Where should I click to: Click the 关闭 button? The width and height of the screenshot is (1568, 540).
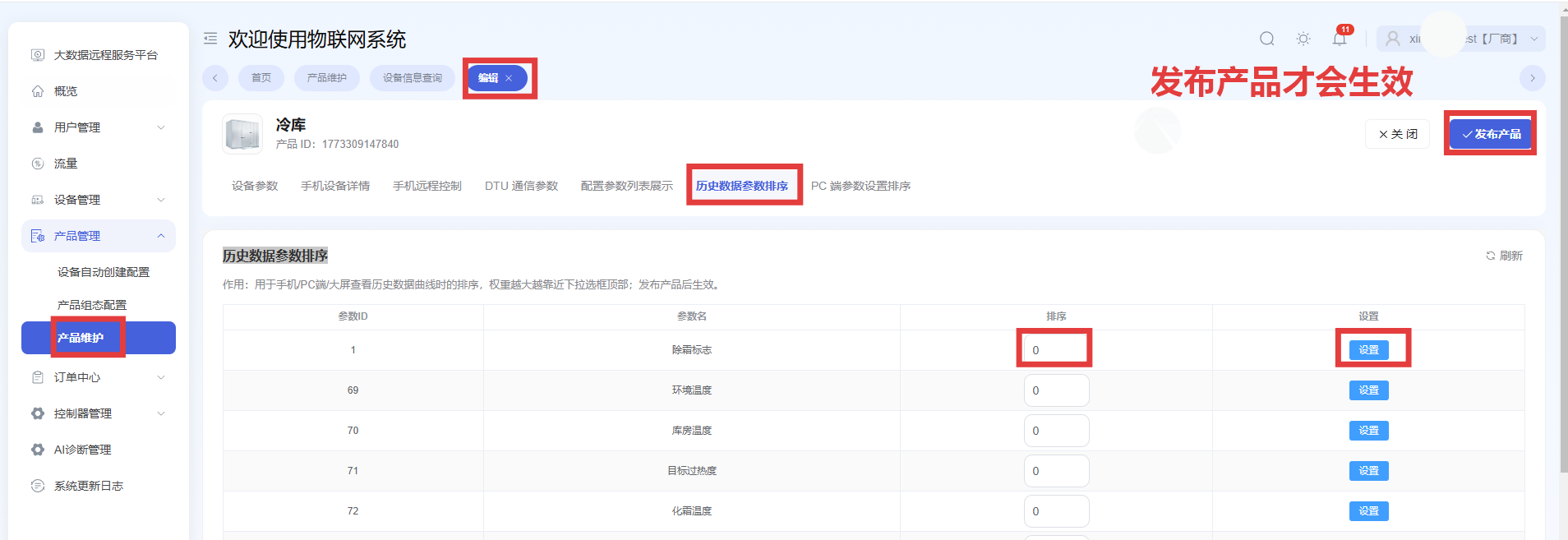[x=1397, y=134]
